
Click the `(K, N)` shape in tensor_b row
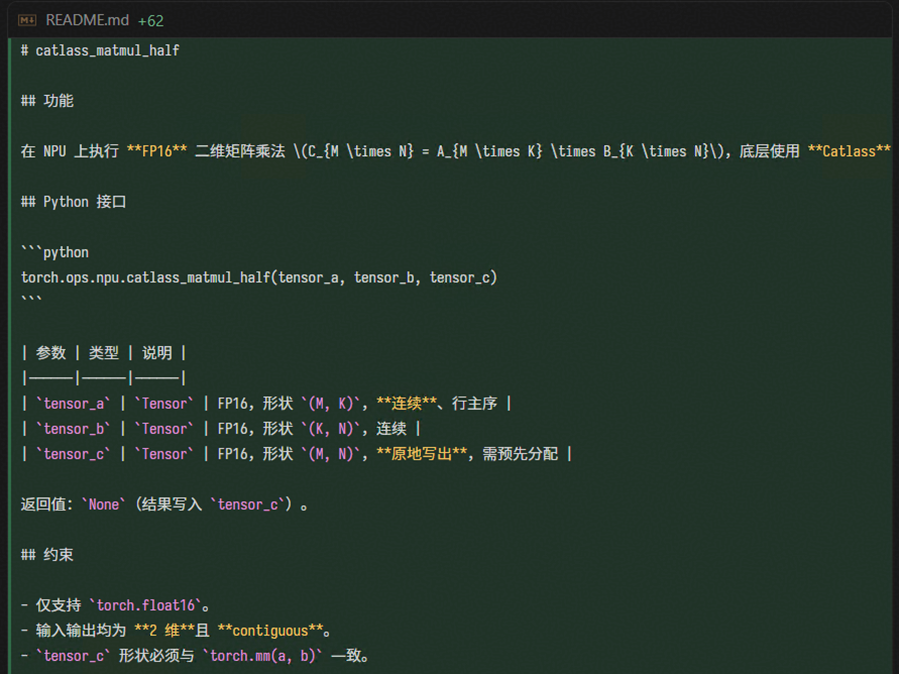coord(330,429)
